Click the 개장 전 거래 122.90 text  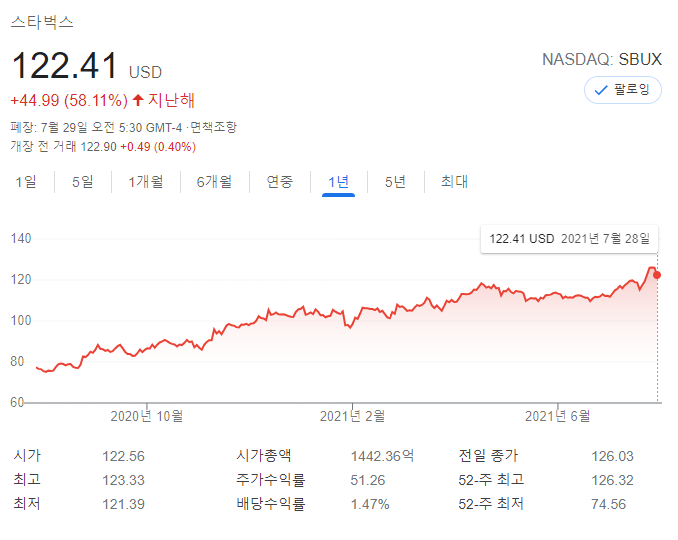(64, 147)
